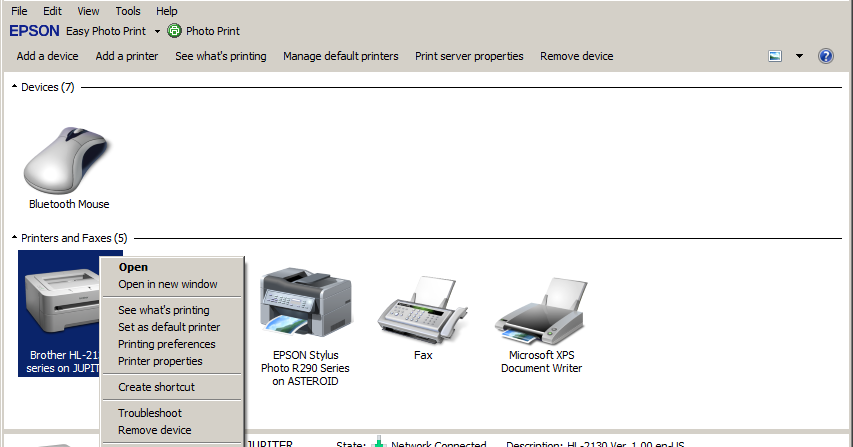Click the Bluetooth Mouse label
Image resolution: width=853 pixels, height=447 pixels.
click(69, 204)
